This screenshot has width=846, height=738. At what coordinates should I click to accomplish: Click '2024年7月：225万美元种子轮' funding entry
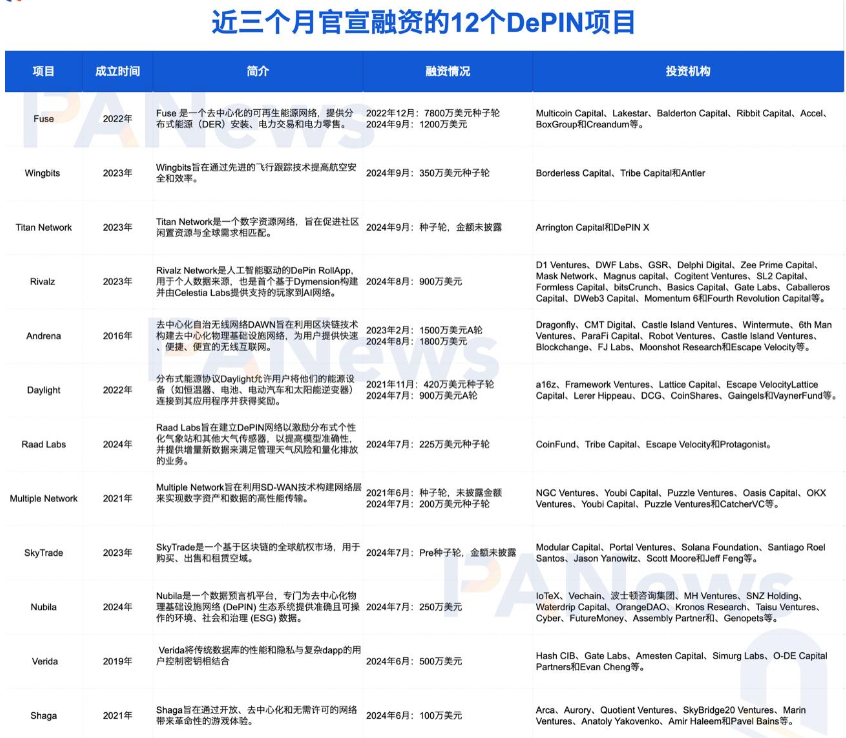click(428, 445)
